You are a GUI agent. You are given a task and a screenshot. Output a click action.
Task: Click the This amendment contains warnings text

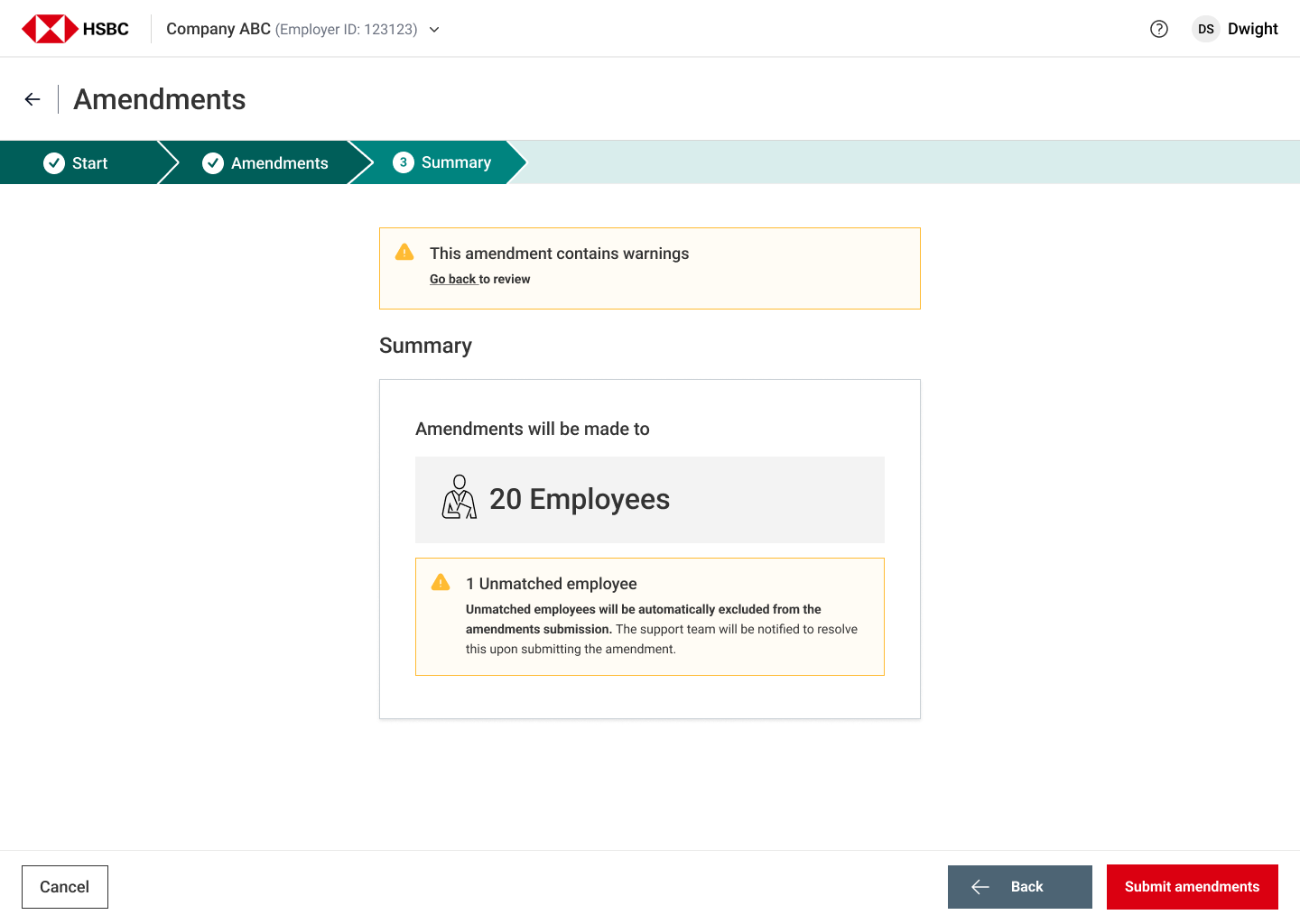[560, 254]
